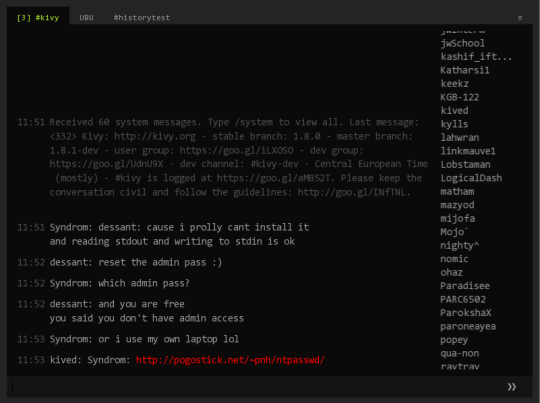Click message 'or i use my own laptop lol'
540x403 pixels.
pyautogui.click(x=168, y=339)
